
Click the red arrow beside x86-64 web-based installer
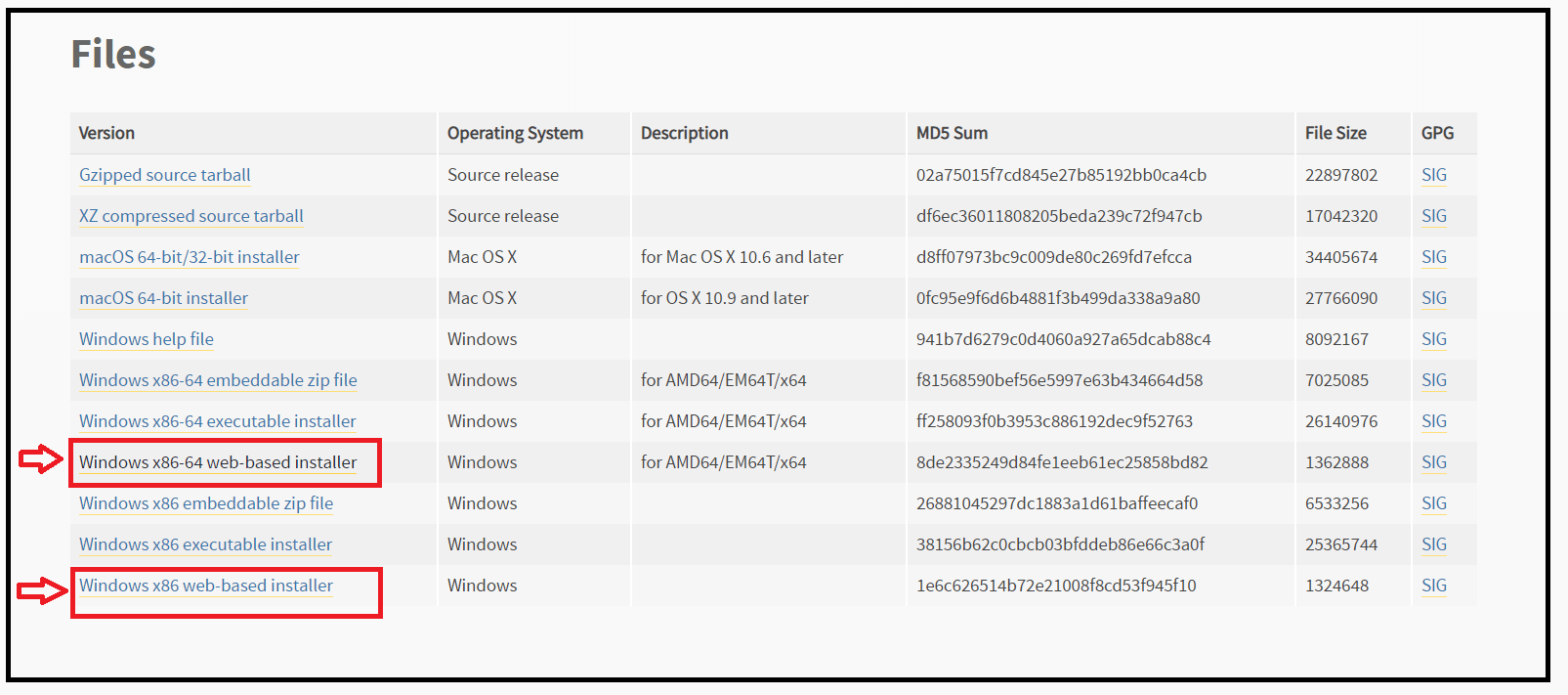pyautogui.click(x=41, y=458)
